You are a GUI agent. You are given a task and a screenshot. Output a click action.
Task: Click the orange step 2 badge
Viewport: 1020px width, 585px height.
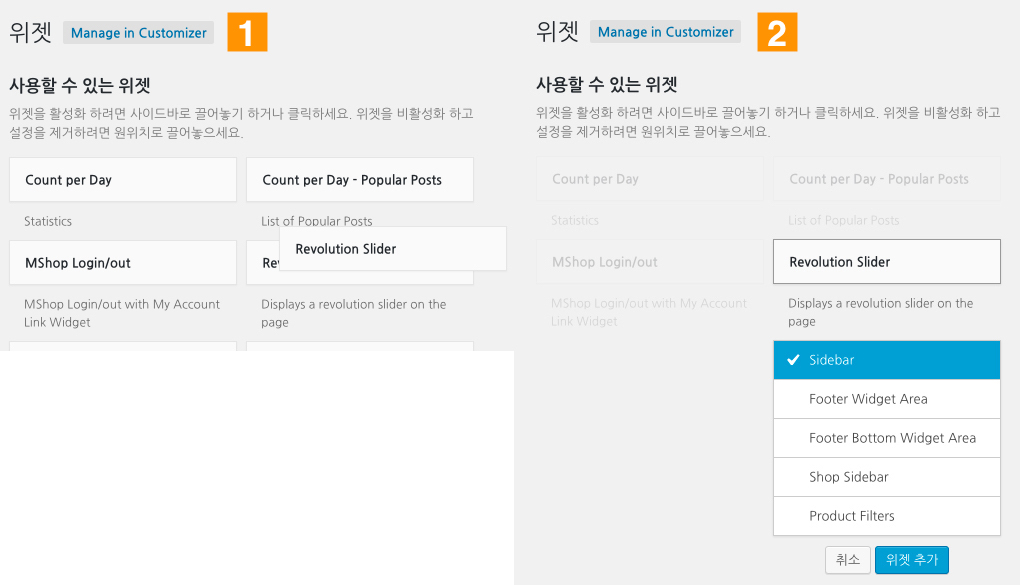click(x=777, y=32)
